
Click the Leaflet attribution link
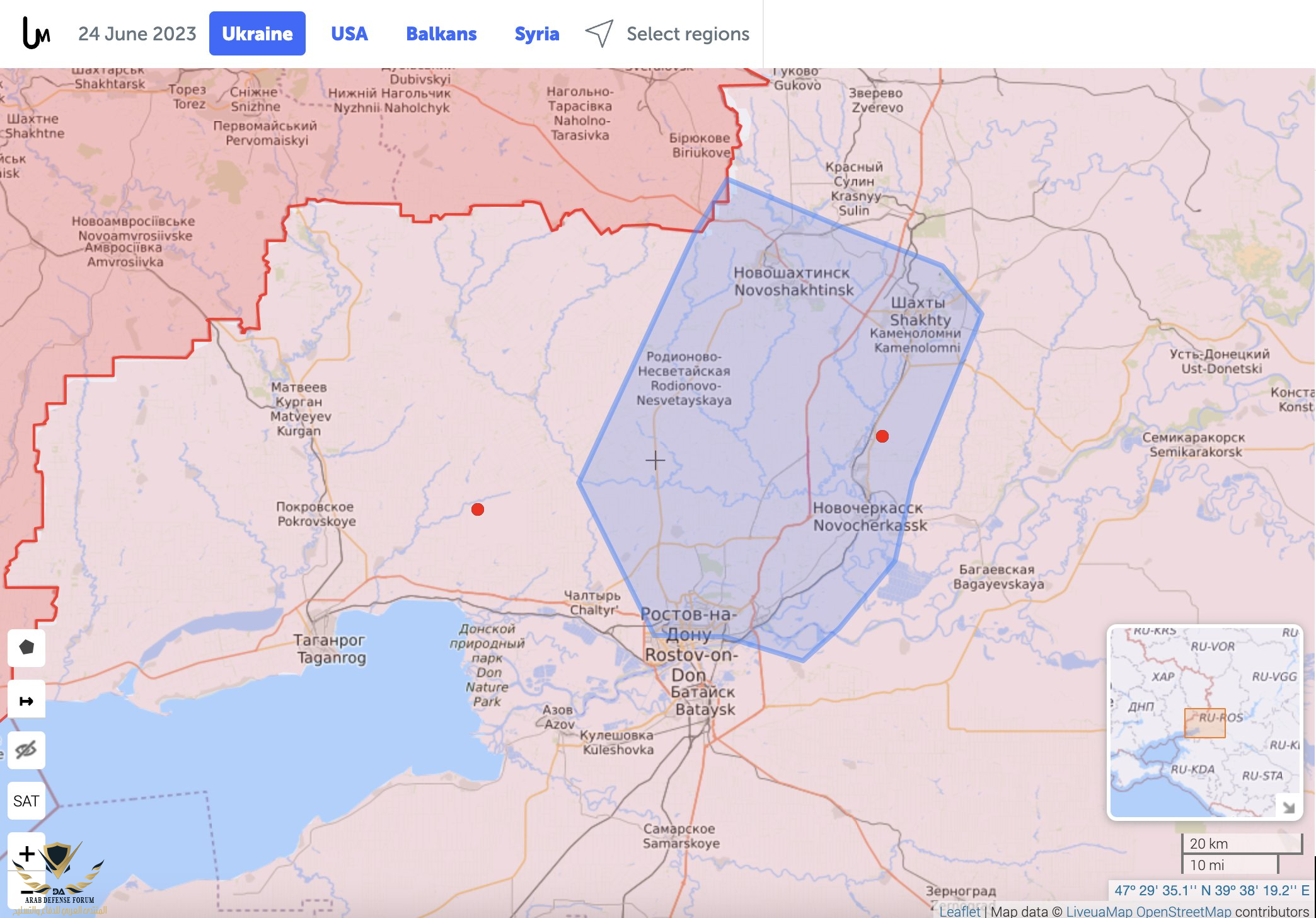pyautogui.click(x=959, y=911)
